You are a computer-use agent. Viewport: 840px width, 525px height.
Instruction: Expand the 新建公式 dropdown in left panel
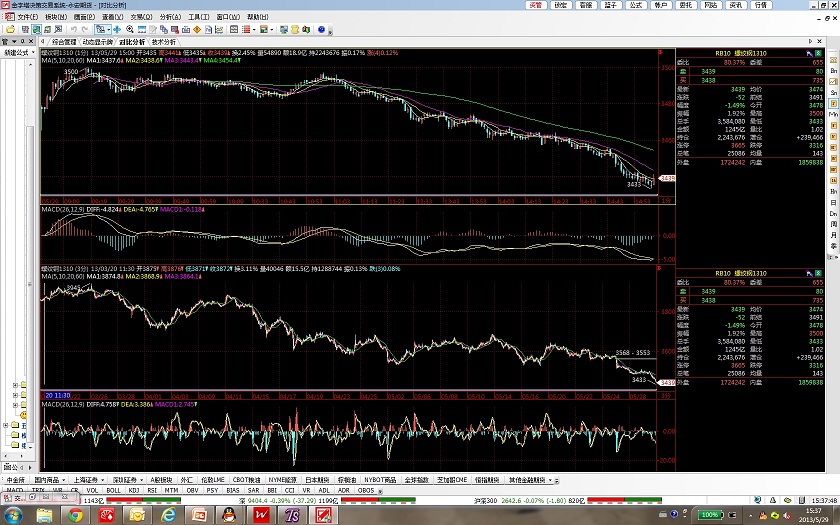coord(35,52)
